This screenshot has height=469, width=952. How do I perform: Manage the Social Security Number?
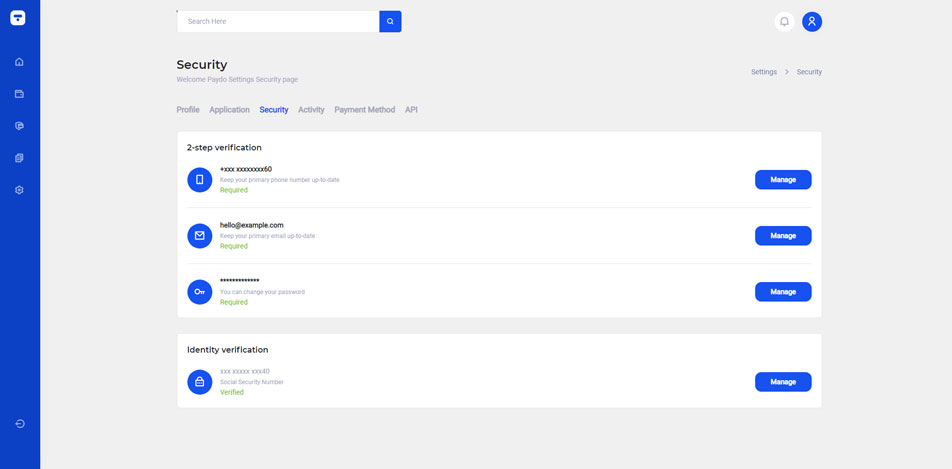coord(782,382)
